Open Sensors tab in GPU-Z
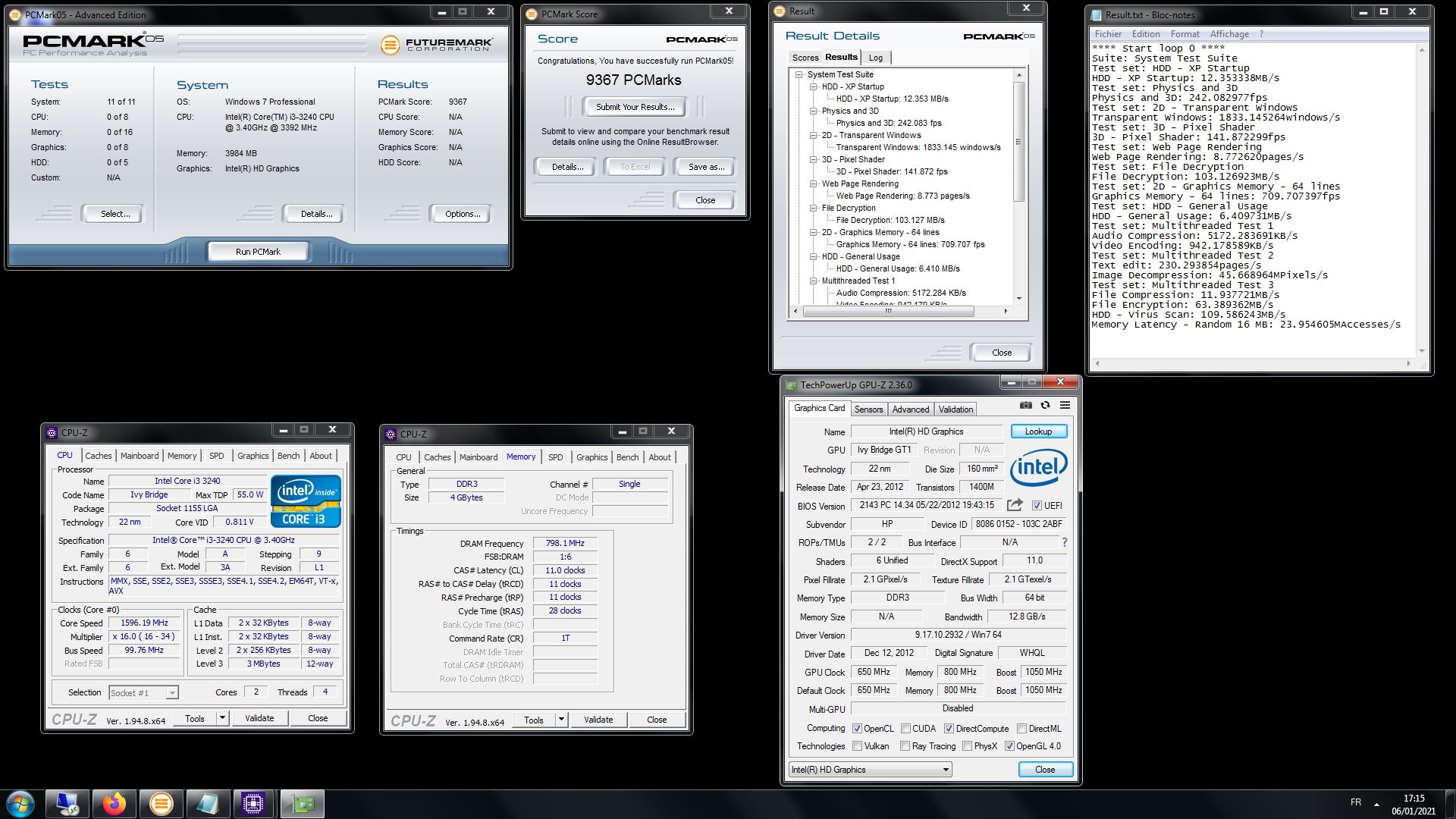 [x=868, y=409]
